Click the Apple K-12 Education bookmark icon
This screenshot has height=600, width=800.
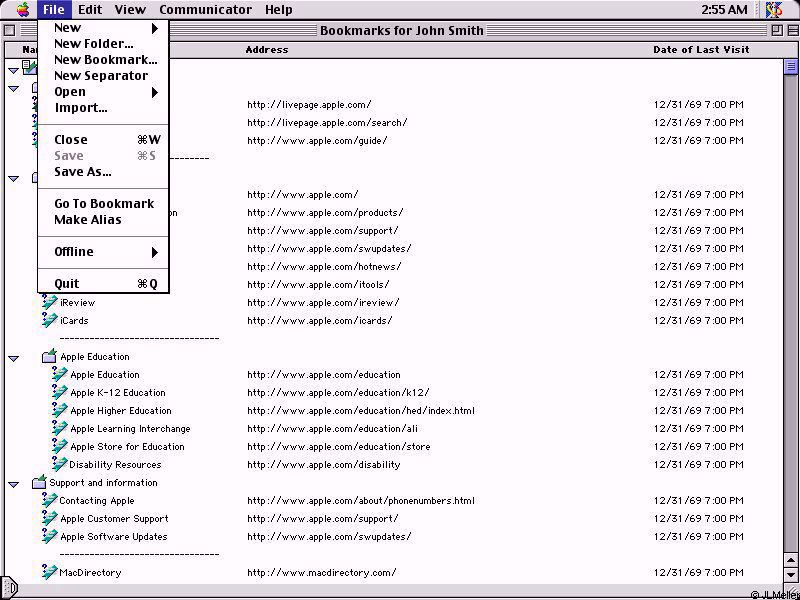tap(60, 392)
